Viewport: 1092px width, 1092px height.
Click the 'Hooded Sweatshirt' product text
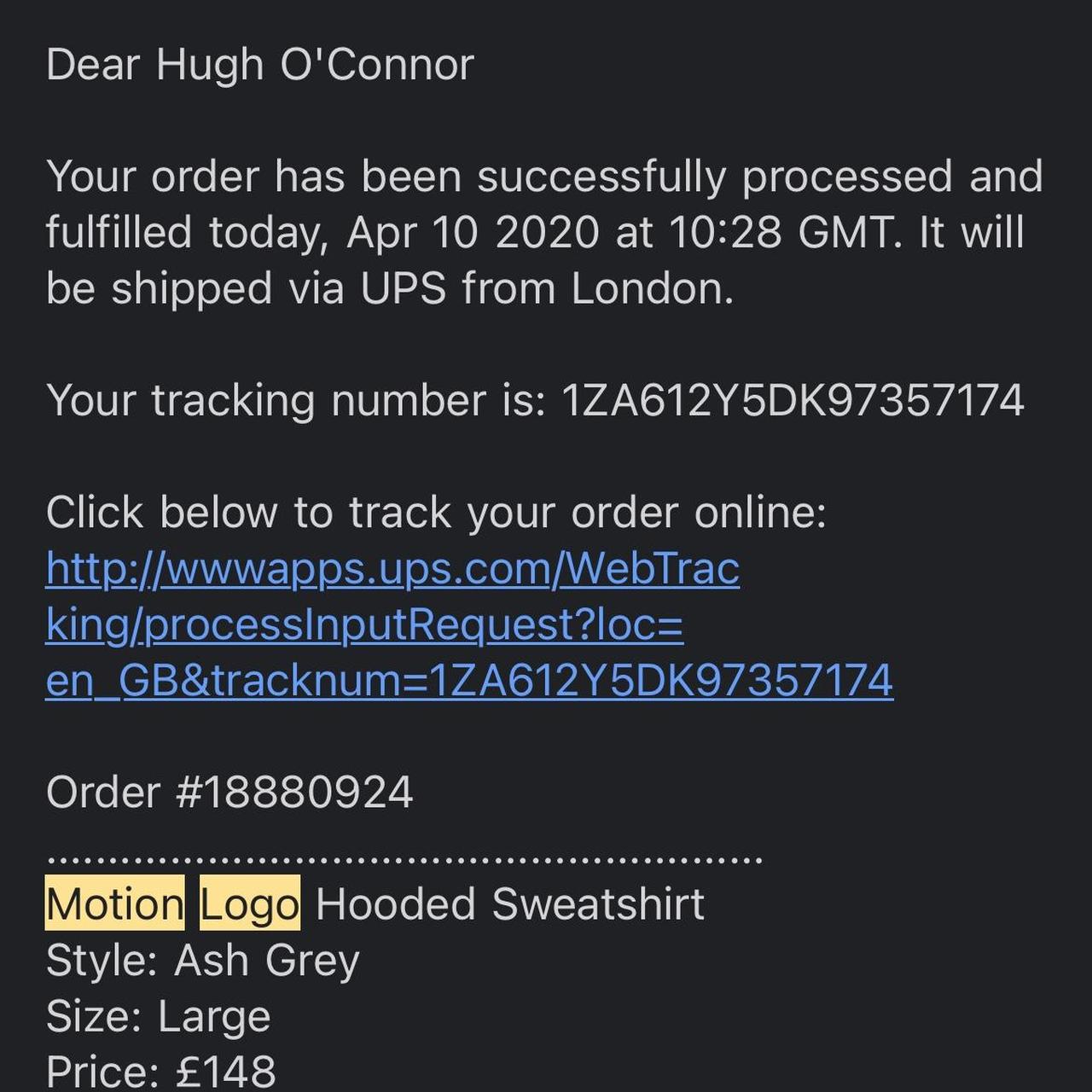click(510, 903)
